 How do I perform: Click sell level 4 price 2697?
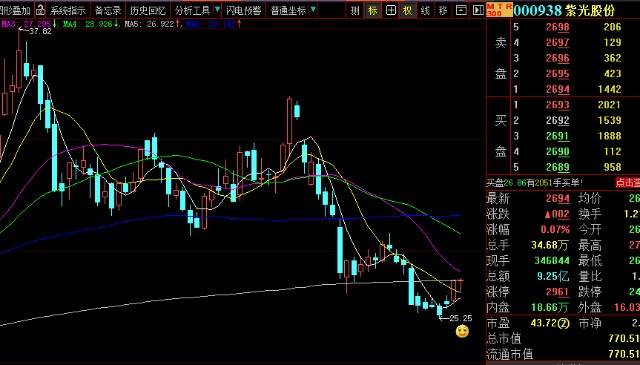(x=558, y=42)
